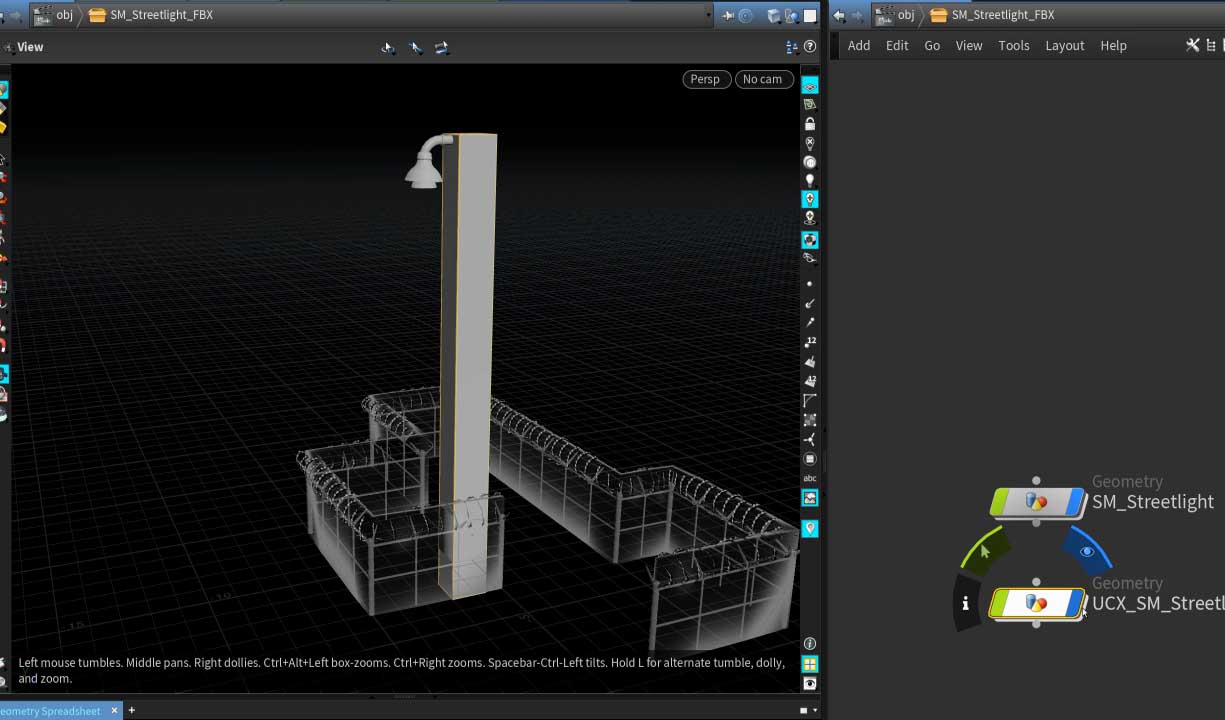Click the tree list view icon in network editor
The width and height of the screenshot is (1225, 720).
[1212, 45]
